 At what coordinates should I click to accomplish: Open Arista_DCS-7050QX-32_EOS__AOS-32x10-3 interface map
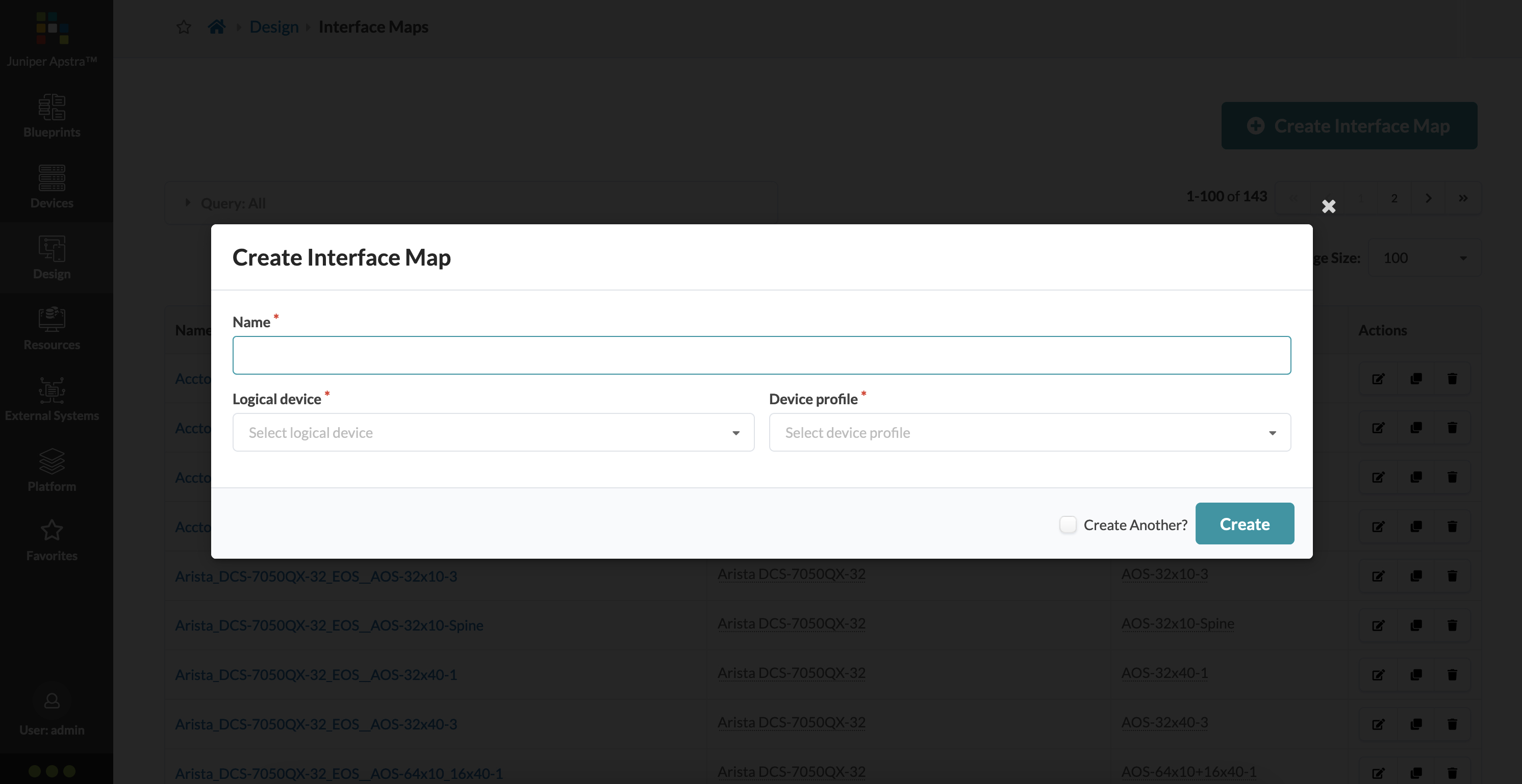(316, 576)
